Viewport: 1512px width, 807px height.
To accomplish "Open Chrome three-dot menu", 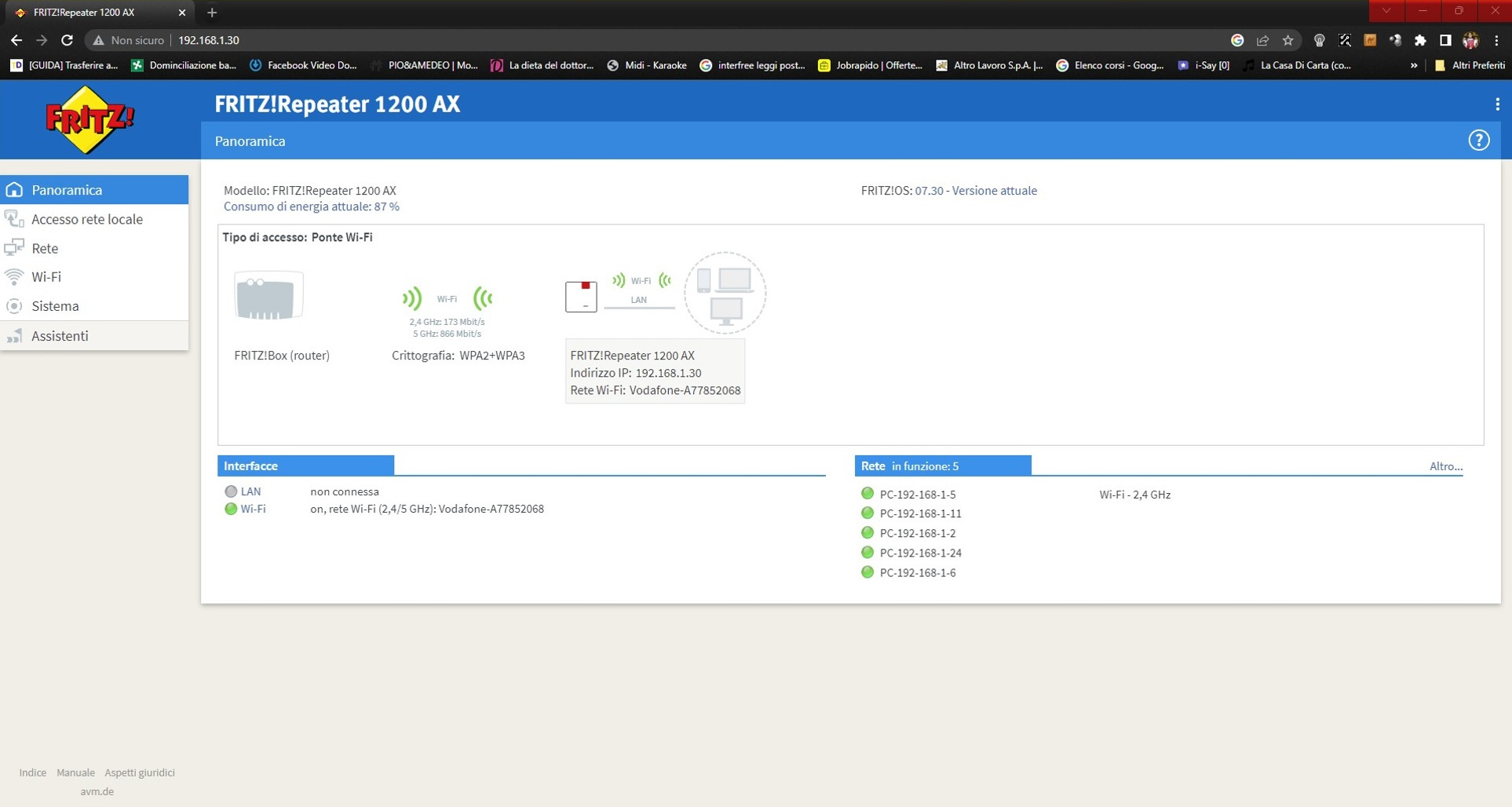I will 1496,40.
